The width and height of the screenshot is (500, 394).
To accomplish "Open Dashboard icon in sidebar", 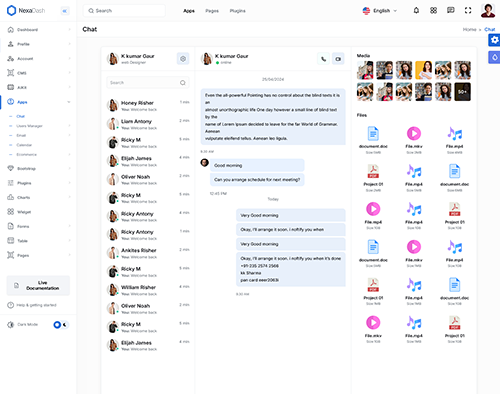I will coord(11,30).
